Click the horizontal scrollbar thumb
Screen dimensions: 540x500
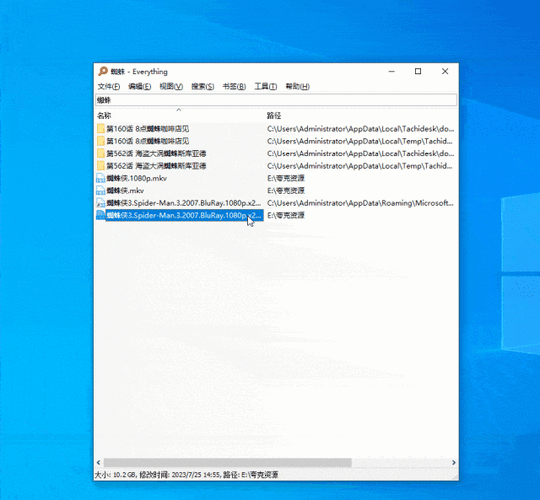click(x=227, y=462)
